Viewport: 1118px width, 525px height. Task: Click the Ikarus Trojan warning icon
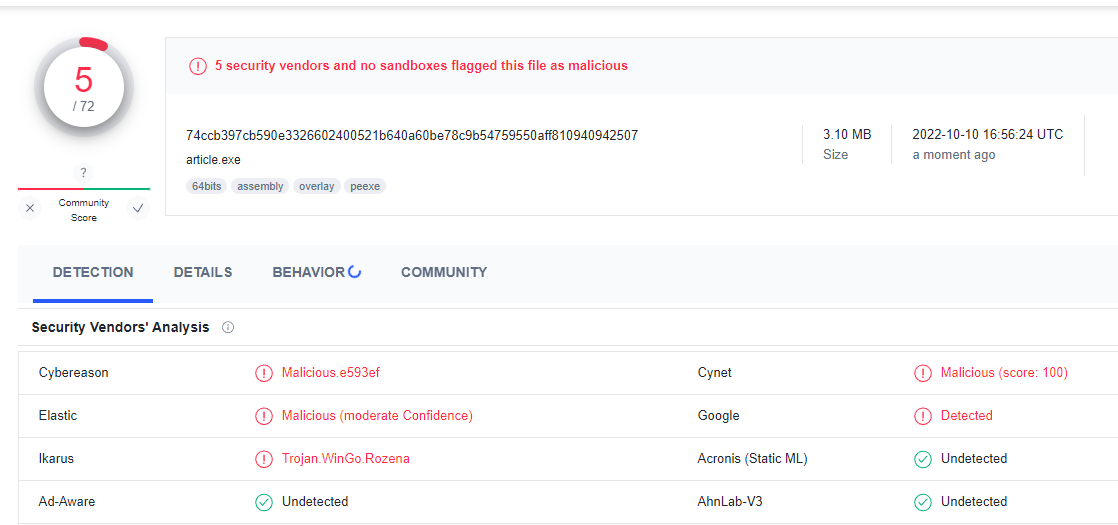pyautogui.click(x=264, y=459)
